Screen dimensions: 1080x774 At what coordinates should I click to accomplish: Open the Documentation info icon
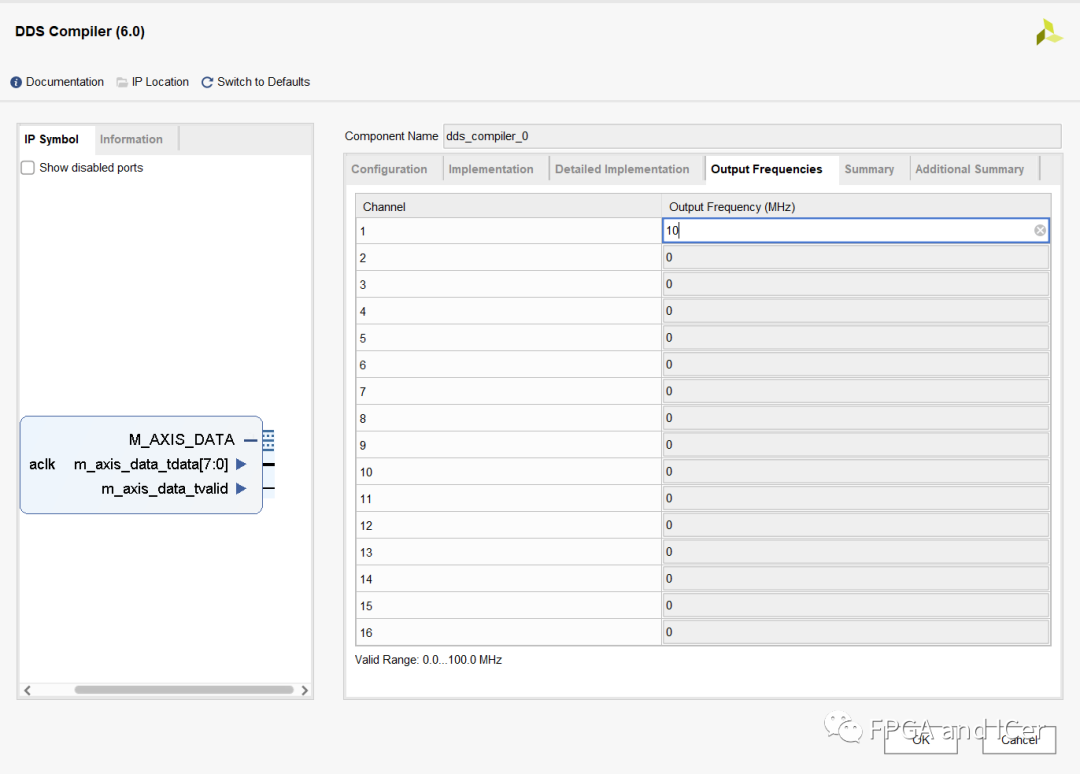(16, 82)
